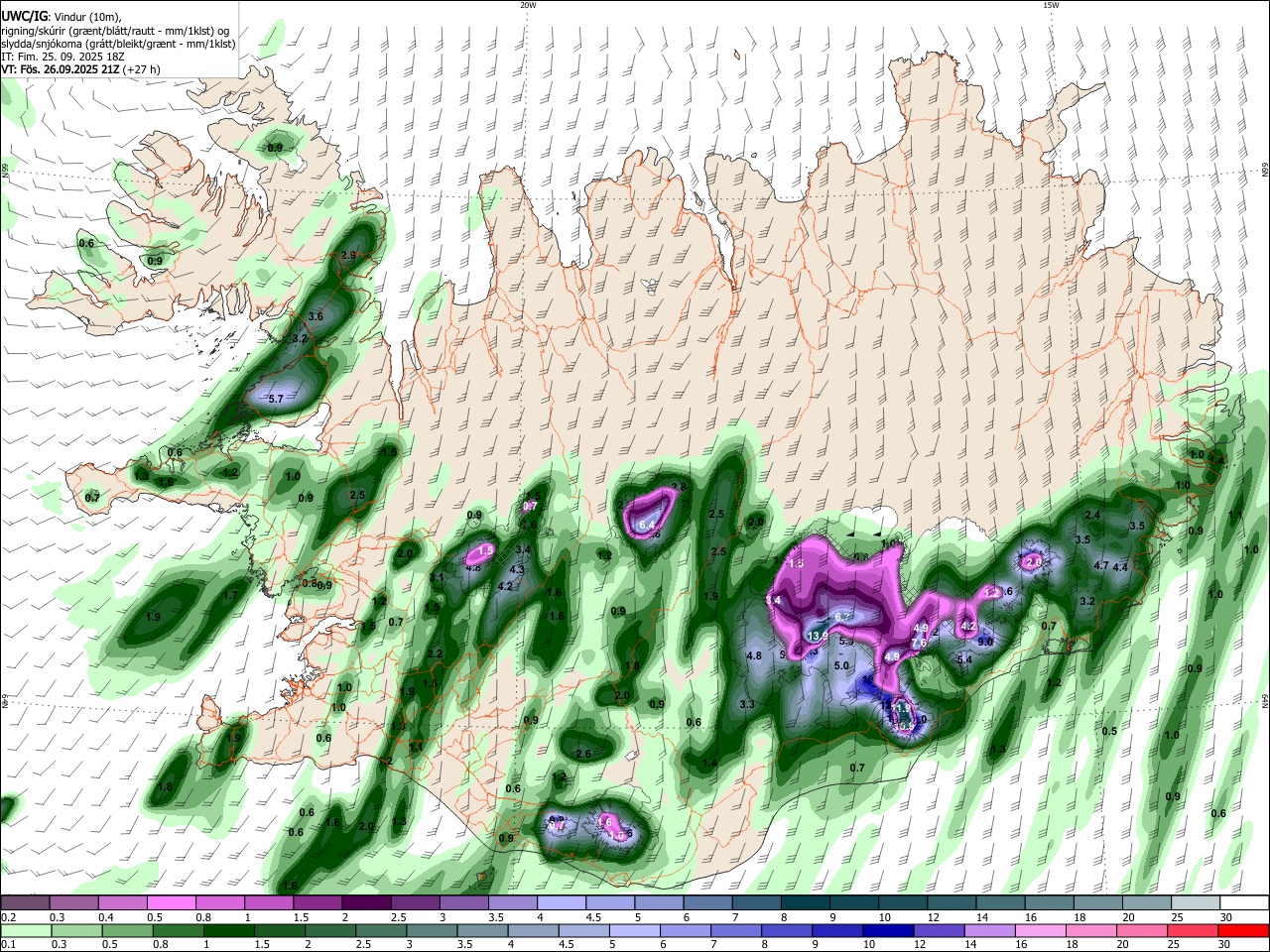Click the 3.3 value on the map
Screen dimensions: 1270x952
[747, 705]
